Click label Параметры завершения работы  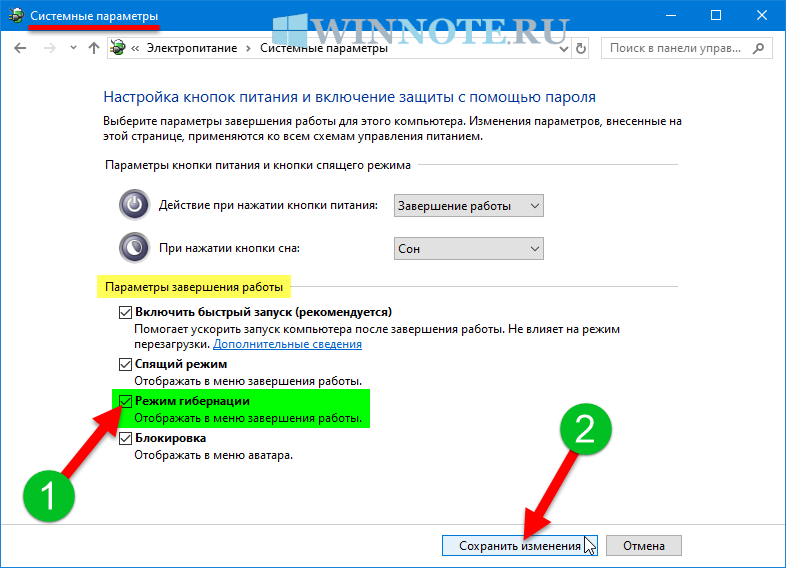tap(194, 287)
